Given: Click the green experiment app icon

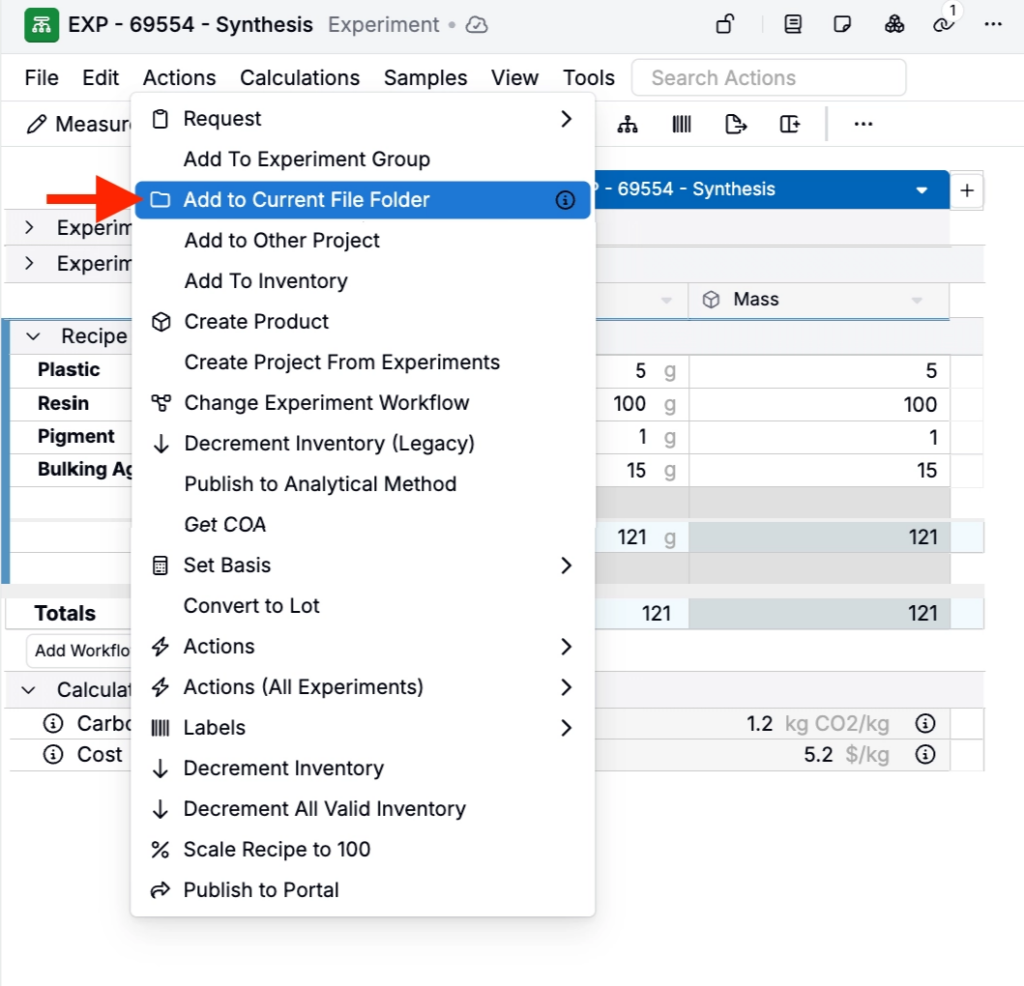Looking at the screenshot, I should (41, 25).
